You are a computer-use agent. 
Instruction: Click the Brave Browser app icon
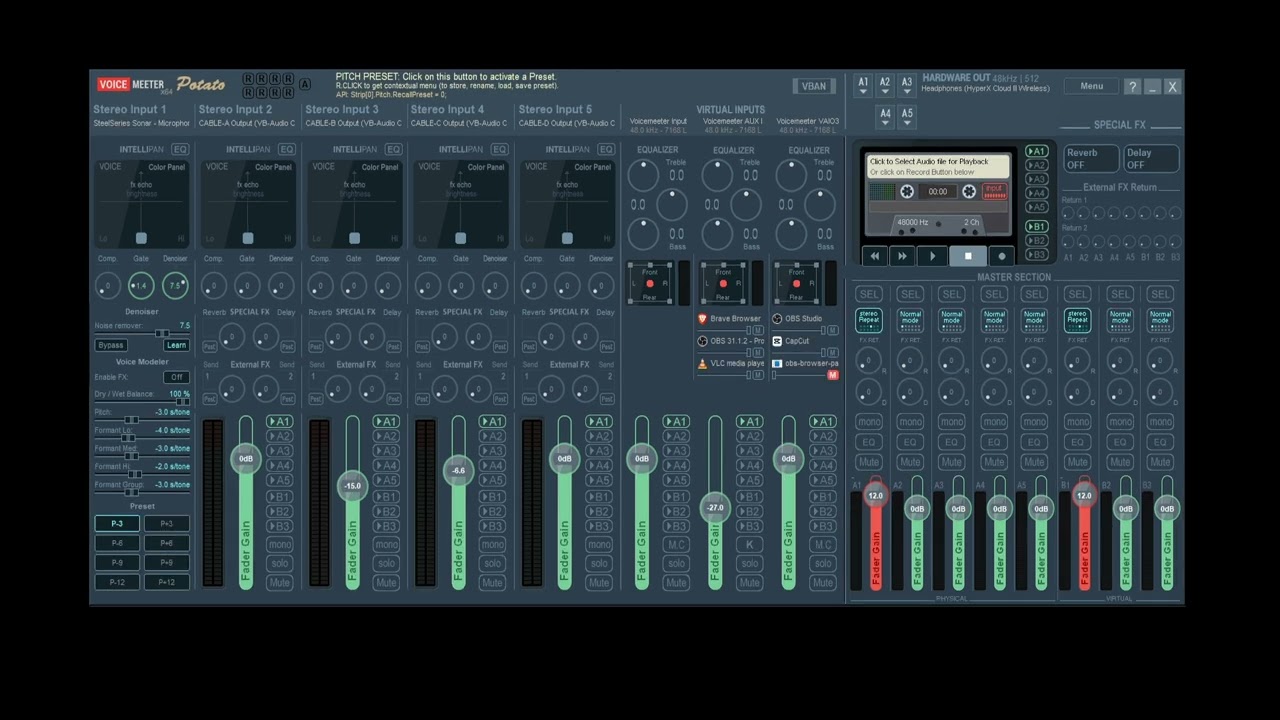click(702, 319)
